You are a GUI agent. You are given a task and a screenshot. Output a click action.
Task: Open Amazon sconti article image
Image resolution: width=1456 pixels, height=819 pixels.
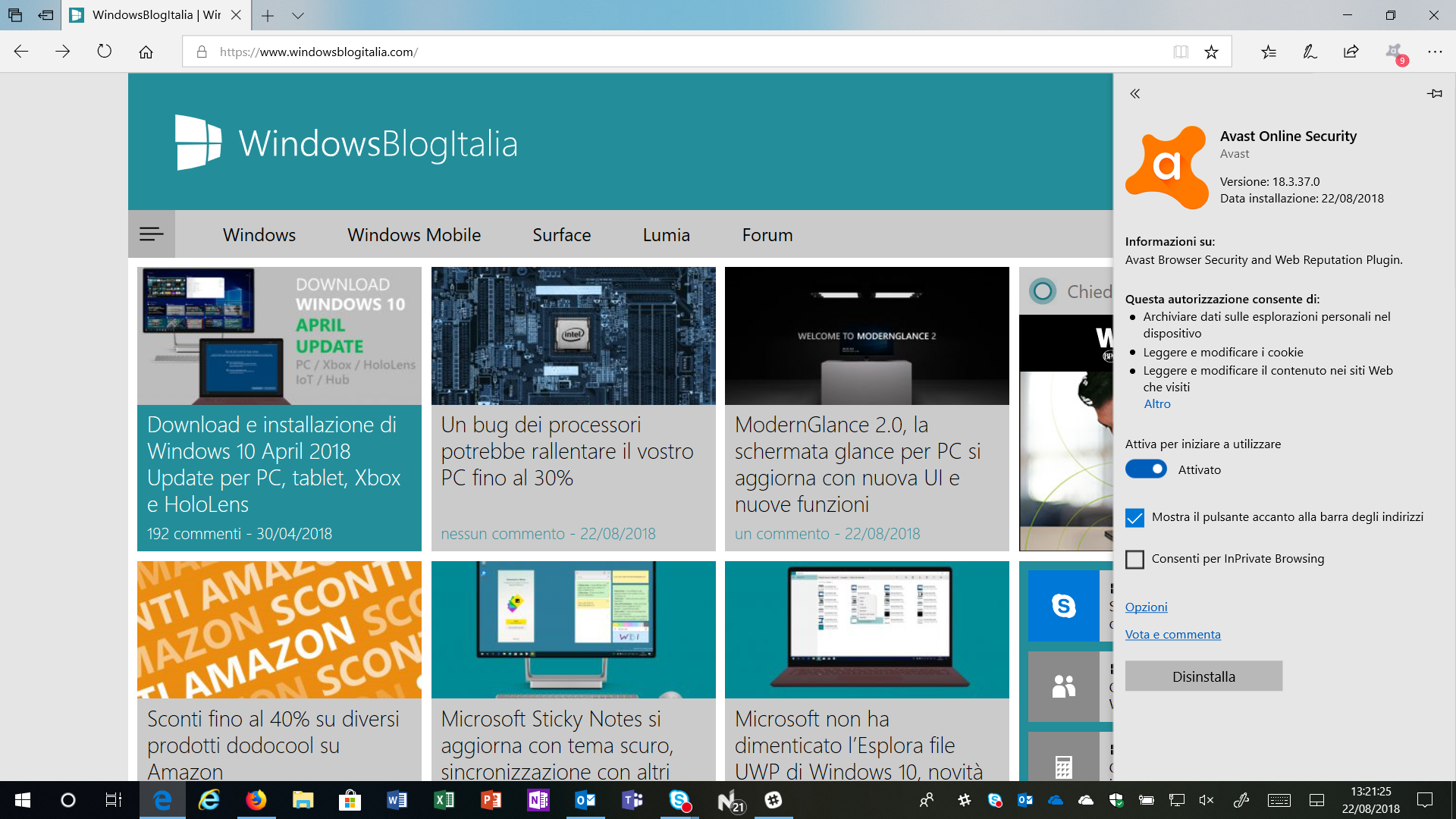279,629
